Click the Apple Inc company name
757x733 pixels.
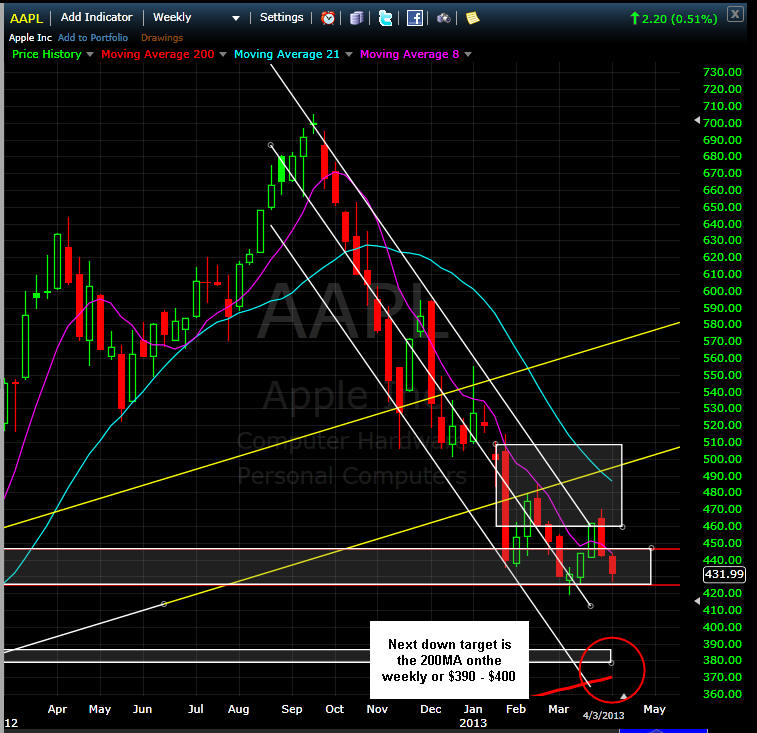(x=30, y=38)
